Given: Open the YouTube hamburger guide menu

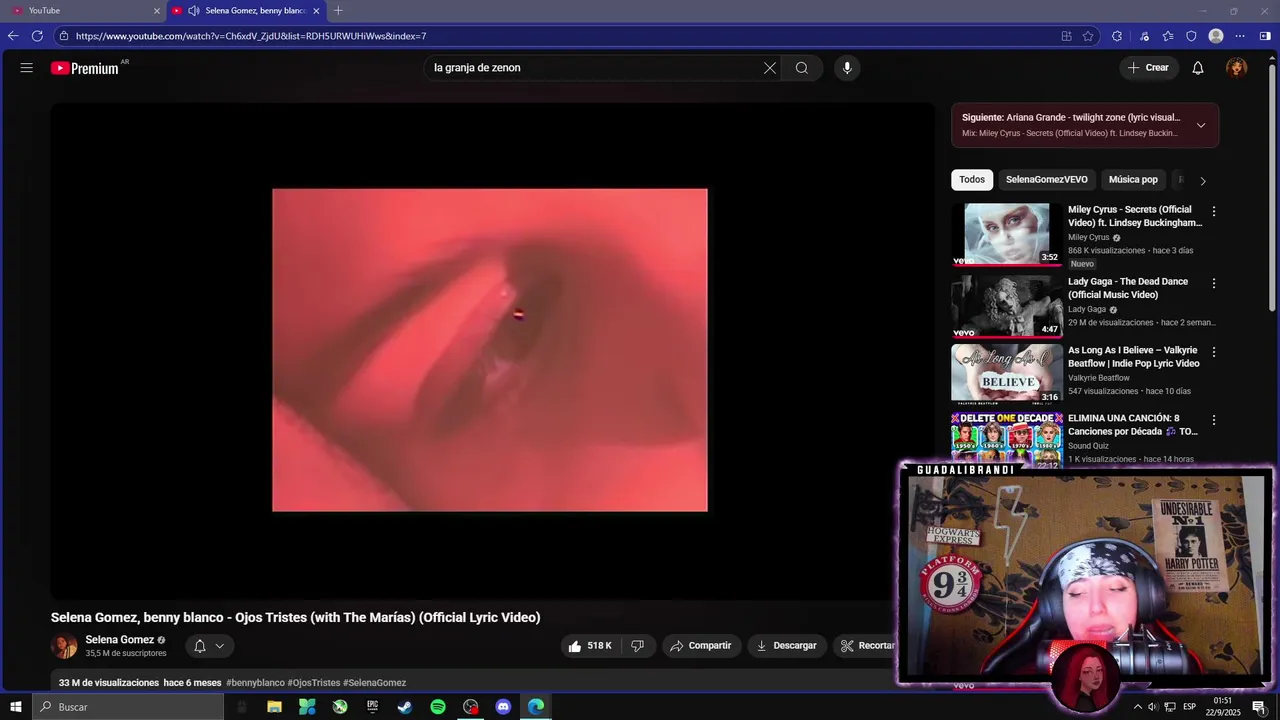Looking at the screenshot, I should (x=27, y=68).
